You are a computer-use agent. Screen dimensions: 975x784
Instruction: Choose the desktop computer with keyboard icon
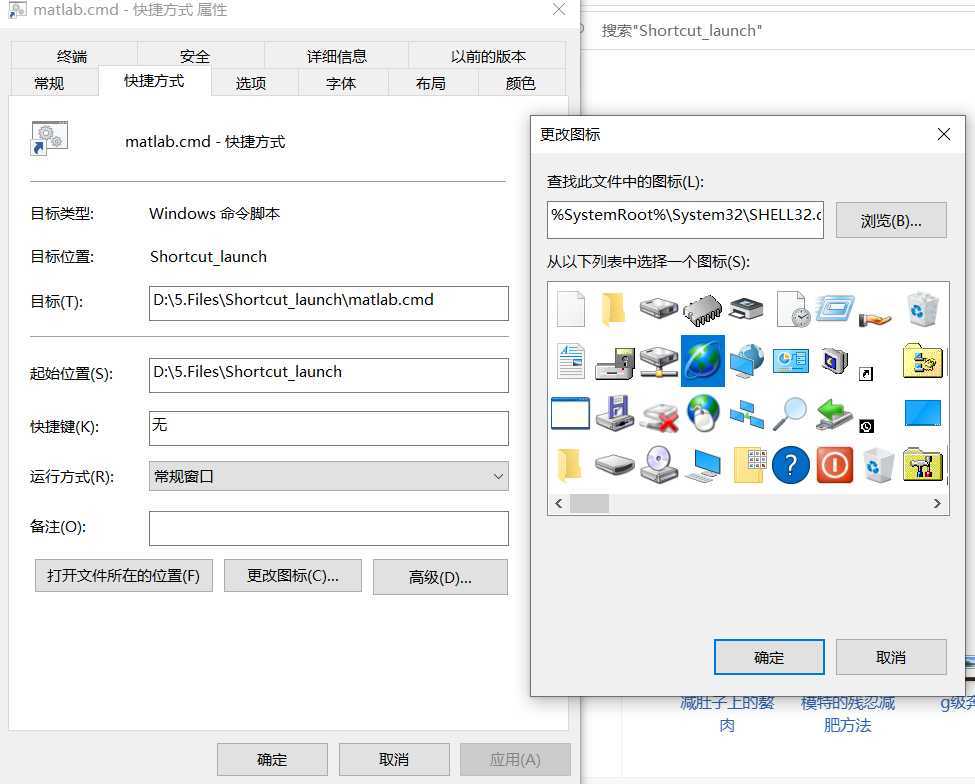(703, 466)
